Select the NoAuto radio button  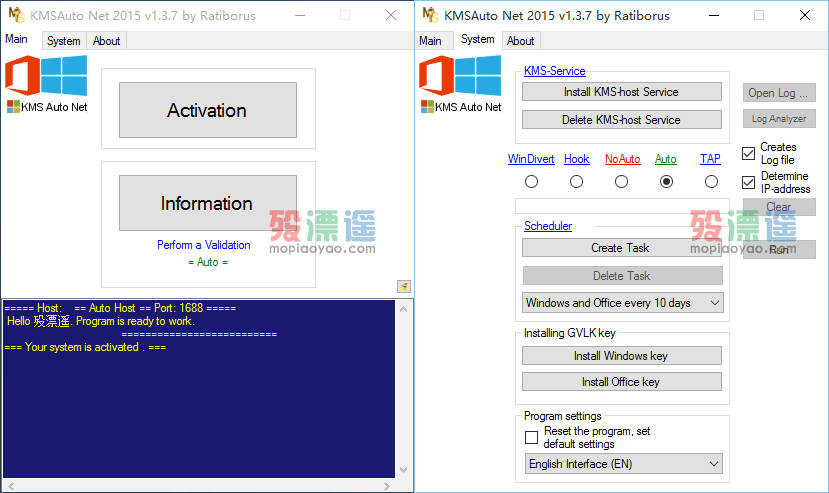(621, 181)
